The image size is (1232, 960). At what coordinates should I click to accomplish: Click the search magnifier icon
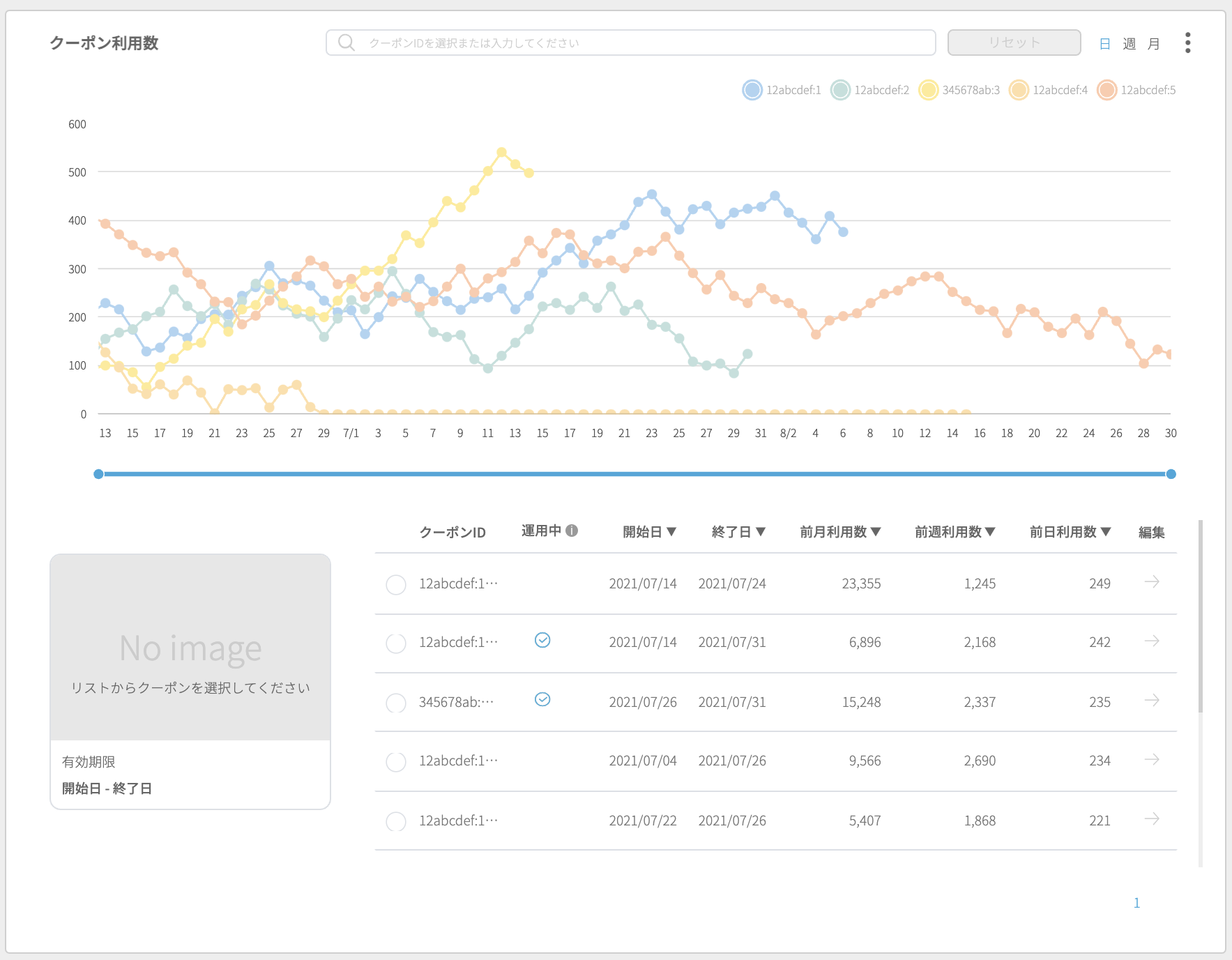pyautogui.click(x=346, y=43)
